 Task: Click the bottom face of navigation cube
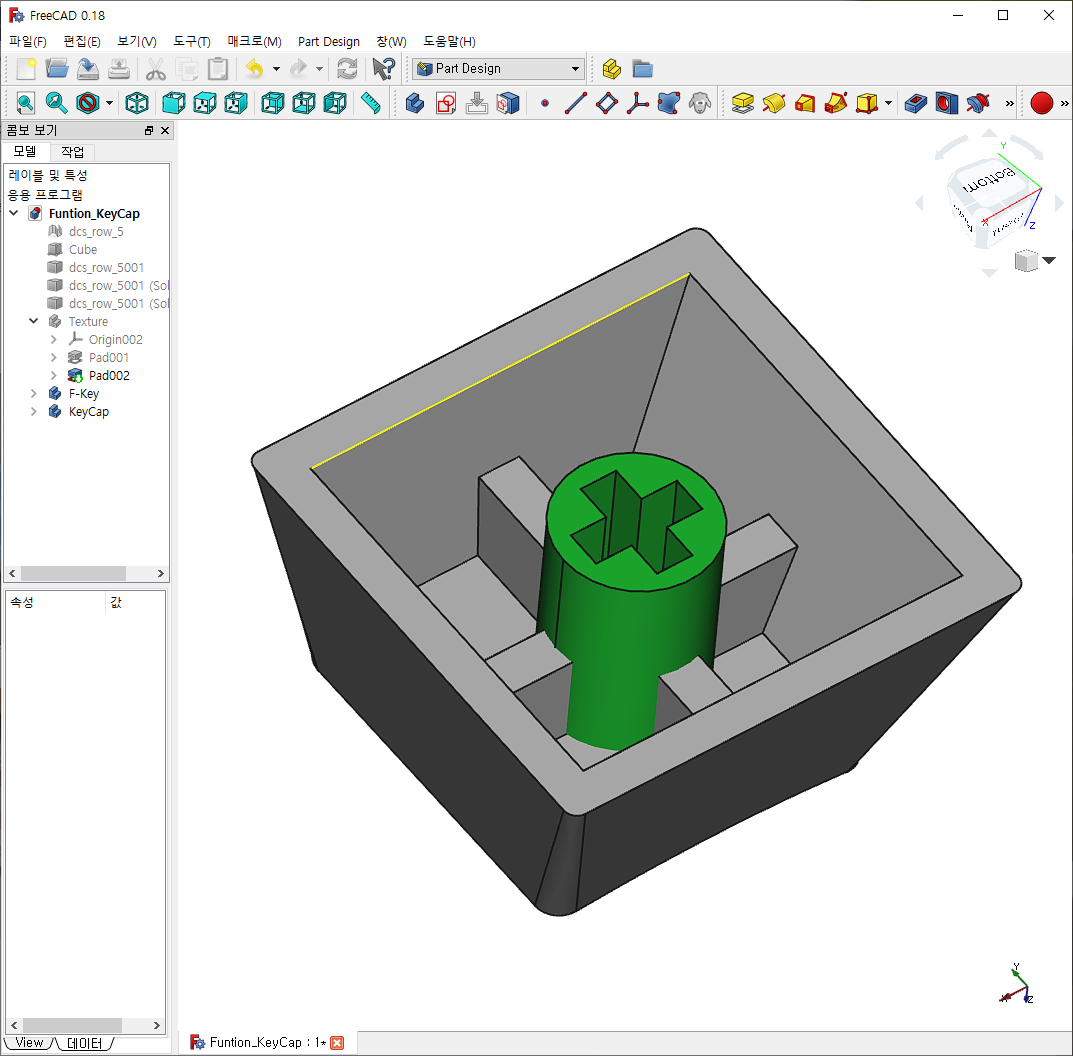989,179
